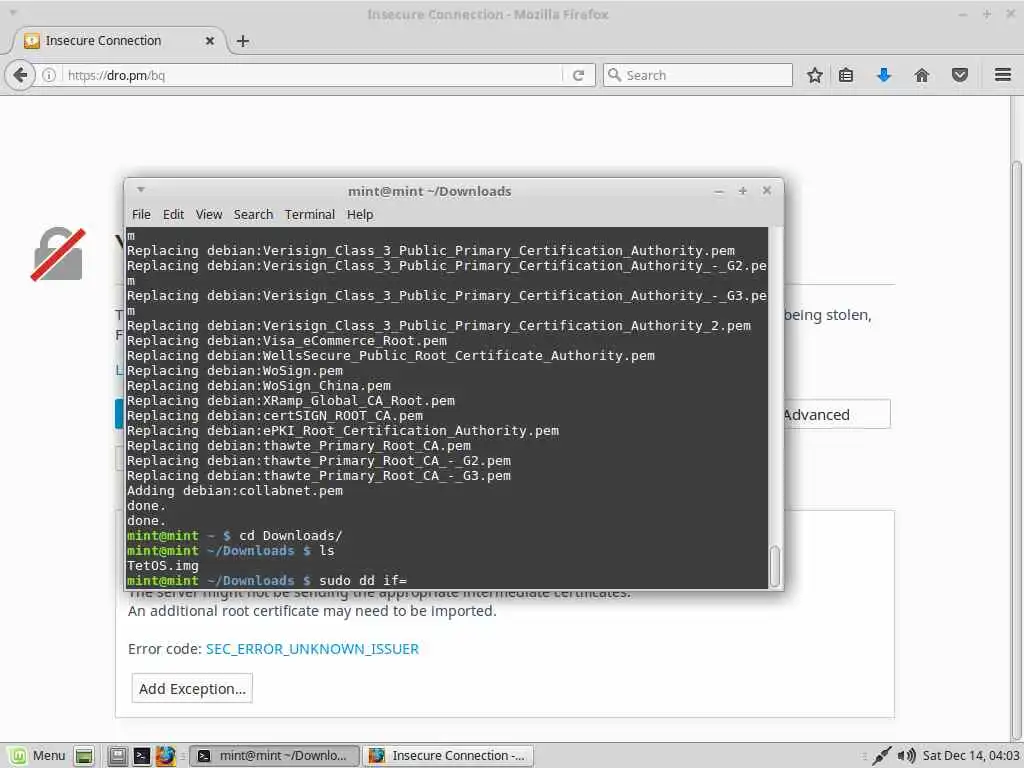Launch file manager icon in panel
Viewport: 1024px width, 768px height.
pos(118,756)
